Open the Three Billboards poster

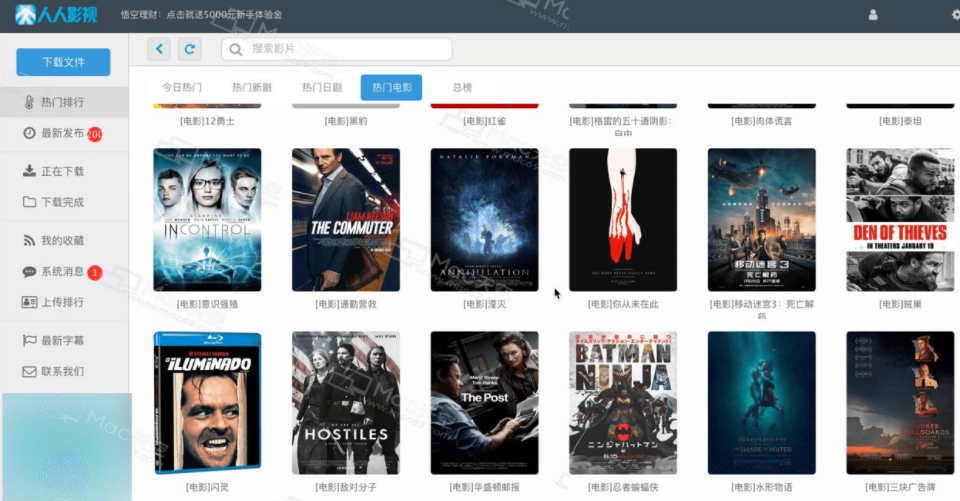coord(900,403)
